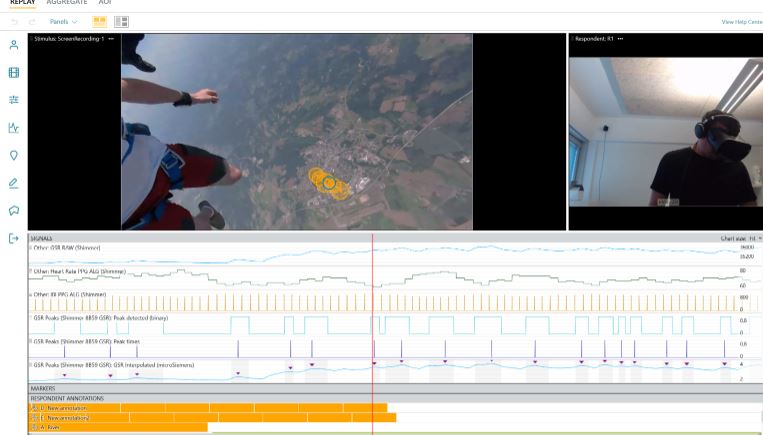
Task: Open the Respondents sidebar icon
Action: [14, 45]
